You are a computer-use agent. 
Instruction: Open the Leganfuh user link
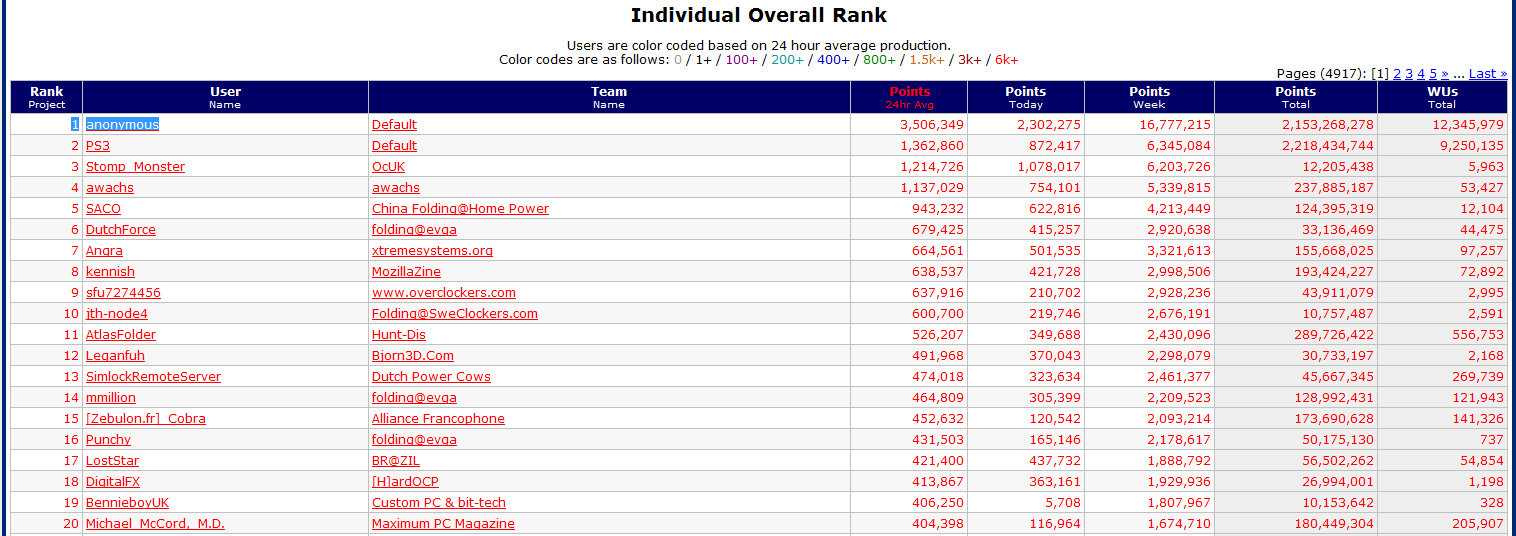(x=116, y=356)
